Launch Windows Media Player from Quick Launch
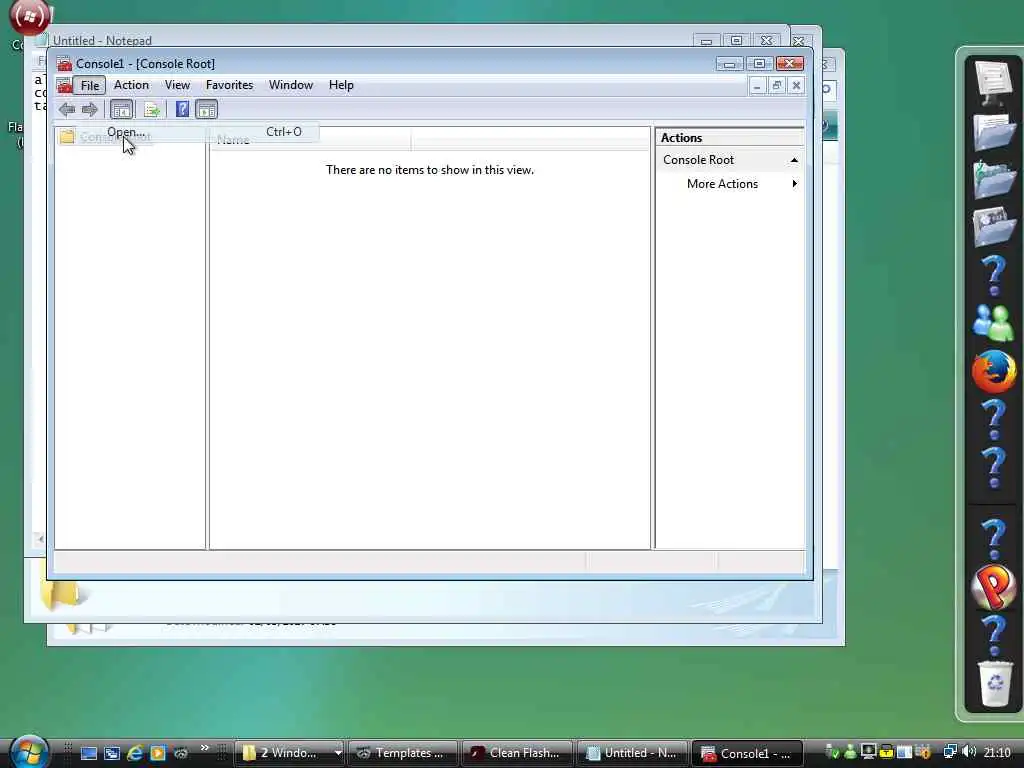 click(x=157, y=753)
